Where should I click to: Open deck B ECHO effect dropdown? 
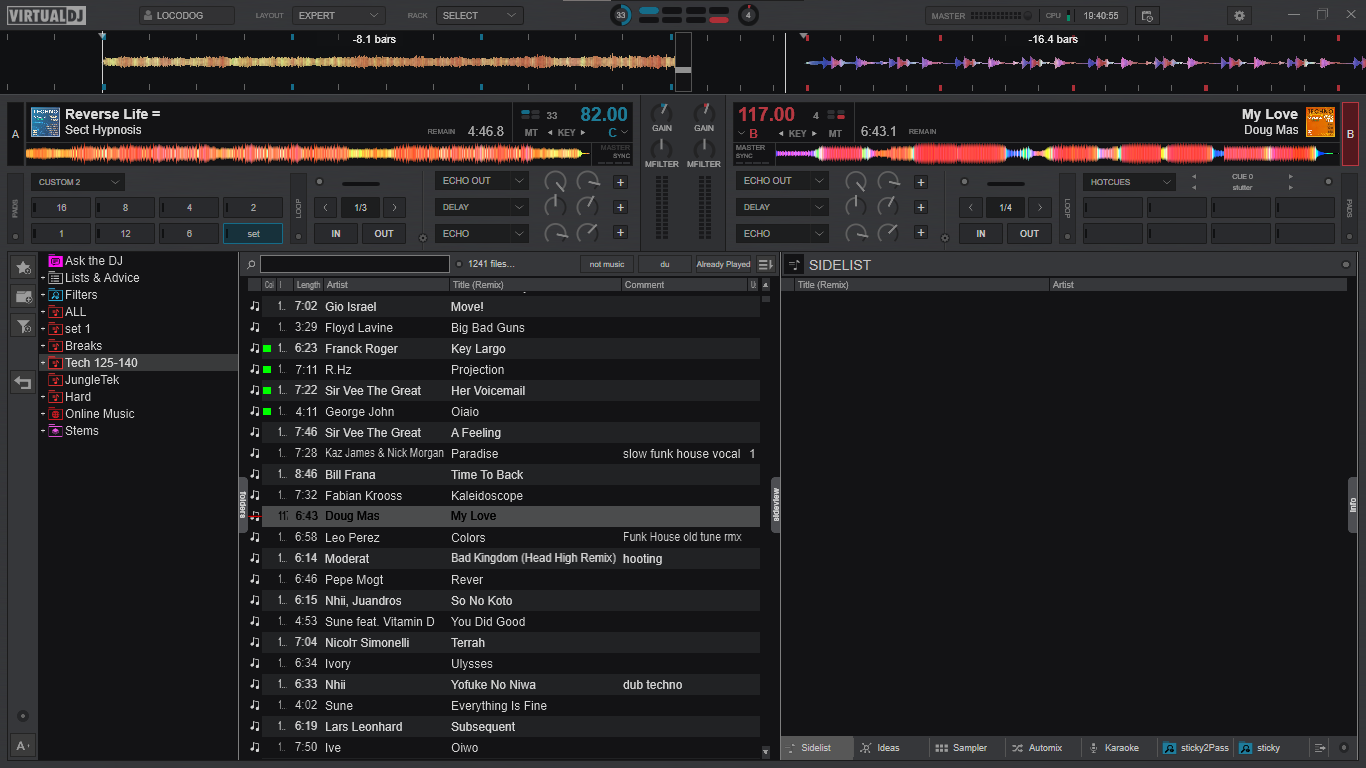tap(782, 233)
